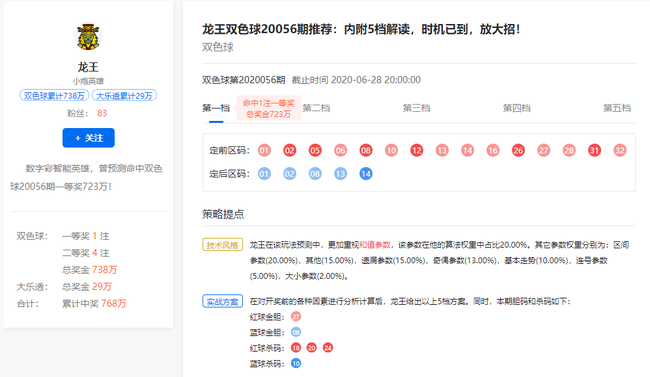This screenshot has width=650, height=377.
Task: Open the 大乐透累计29万 badge
Action: pyautogui.click(x=124, y=96)
